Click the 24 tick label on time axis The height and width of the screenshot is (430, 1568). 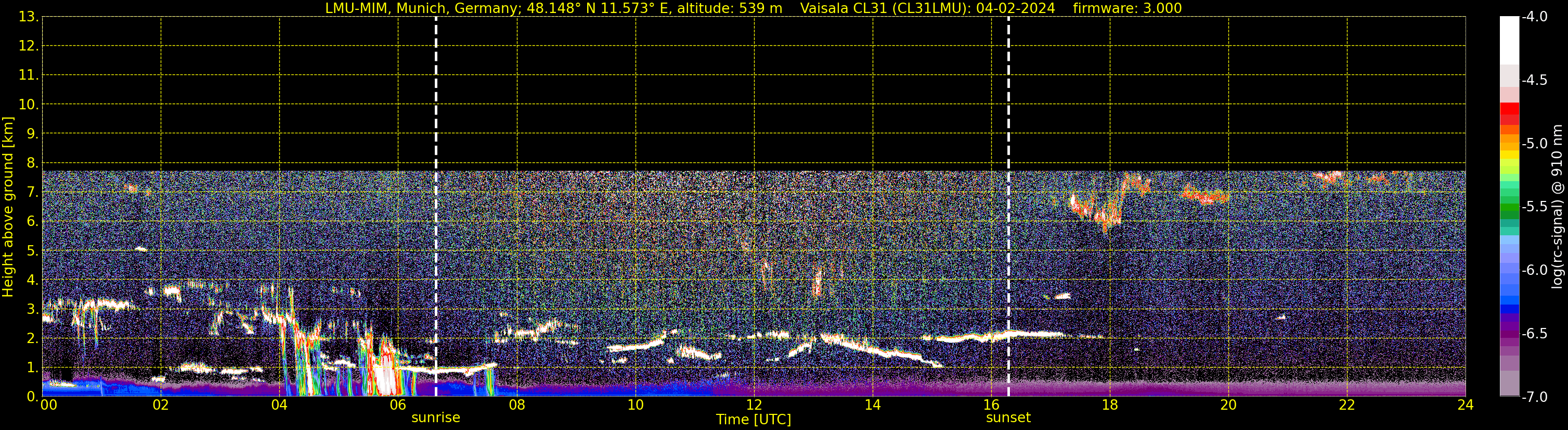(1466, 406)
